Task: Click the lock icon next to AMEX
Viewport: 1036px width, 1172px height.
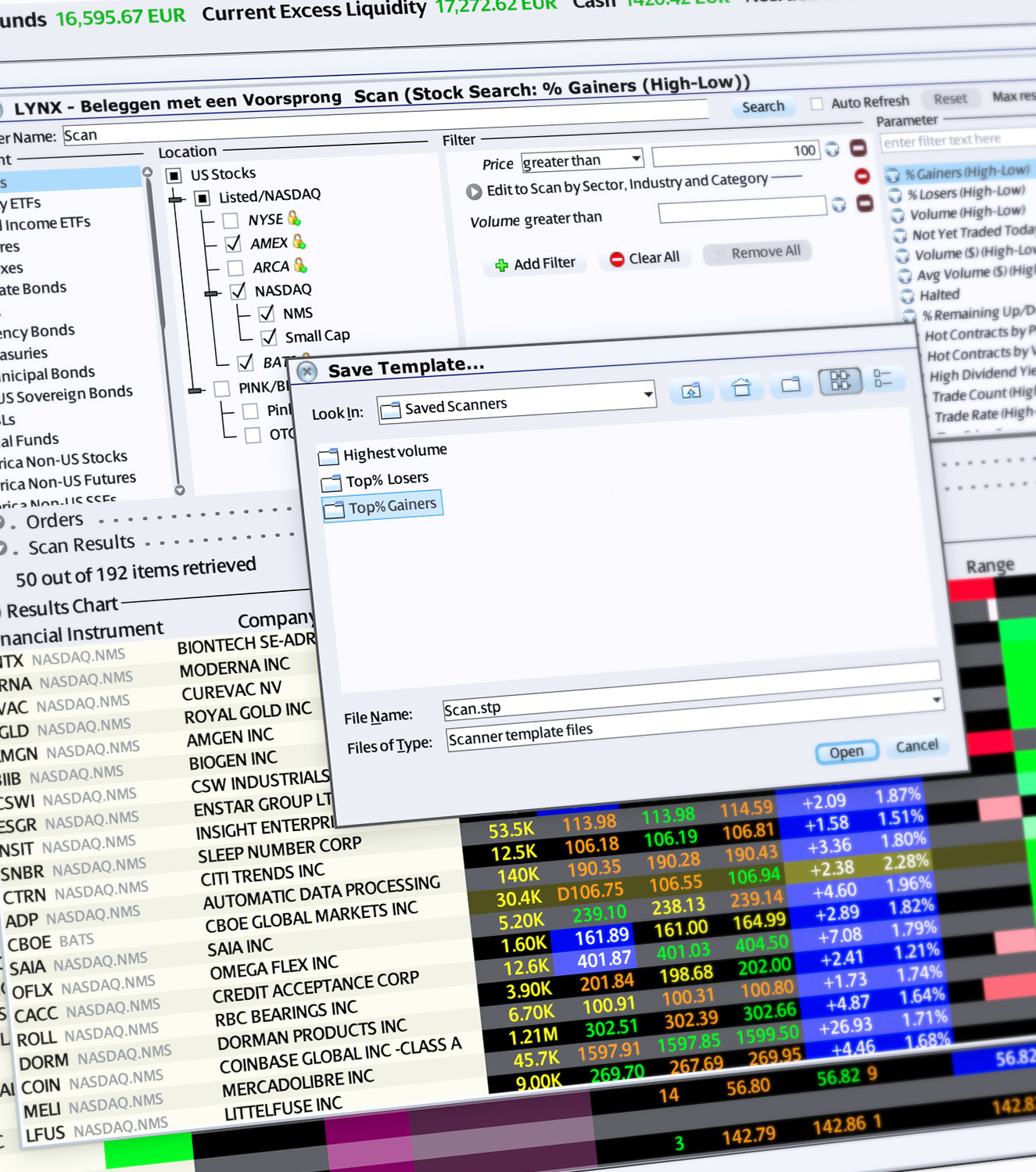Action: pyautogui.click(x=299, y=242)
